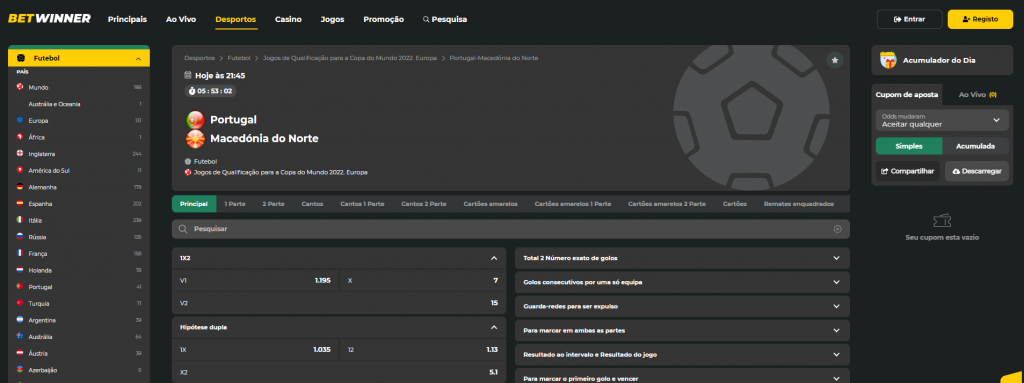The width and height of the screenshot is (1024, 383).
Task: Click the Entrar button
Action: tap(909, 20)
